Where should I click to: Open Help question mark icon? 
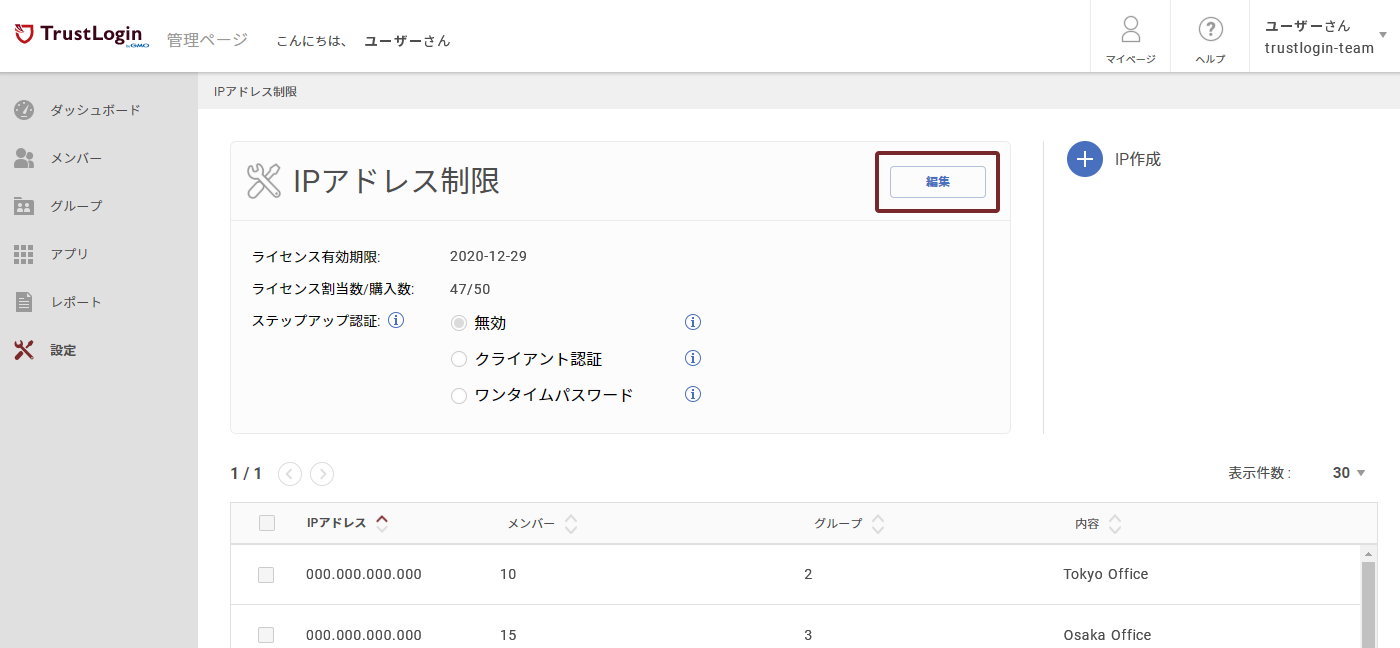pyautogui.click(x=1210, y=29)
